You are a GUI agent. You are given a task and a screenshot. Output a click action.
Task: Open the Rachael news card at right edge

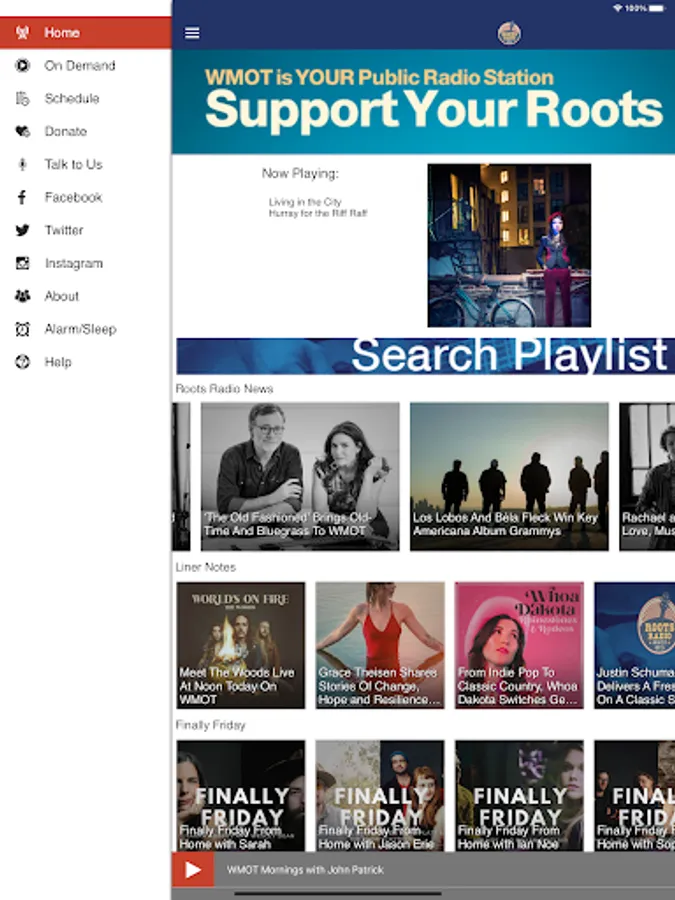647,476
